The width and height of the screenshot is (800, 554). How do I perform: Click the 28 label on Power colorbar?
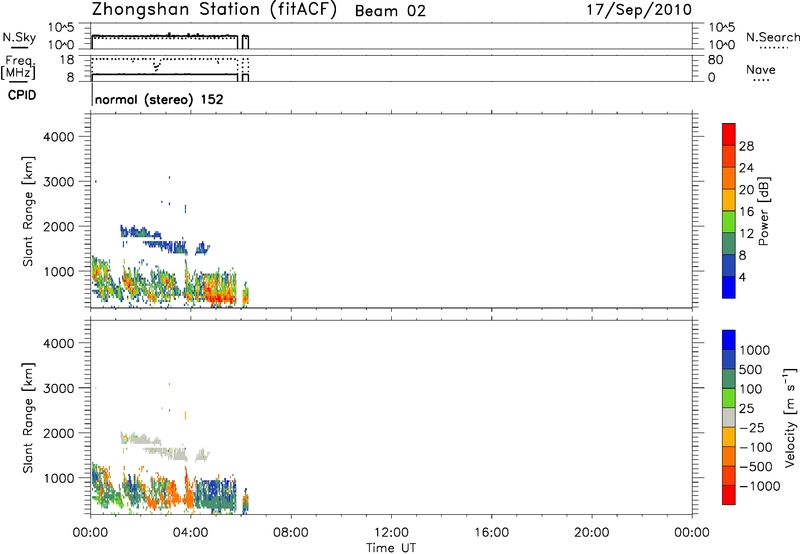[x=746, y=146]
